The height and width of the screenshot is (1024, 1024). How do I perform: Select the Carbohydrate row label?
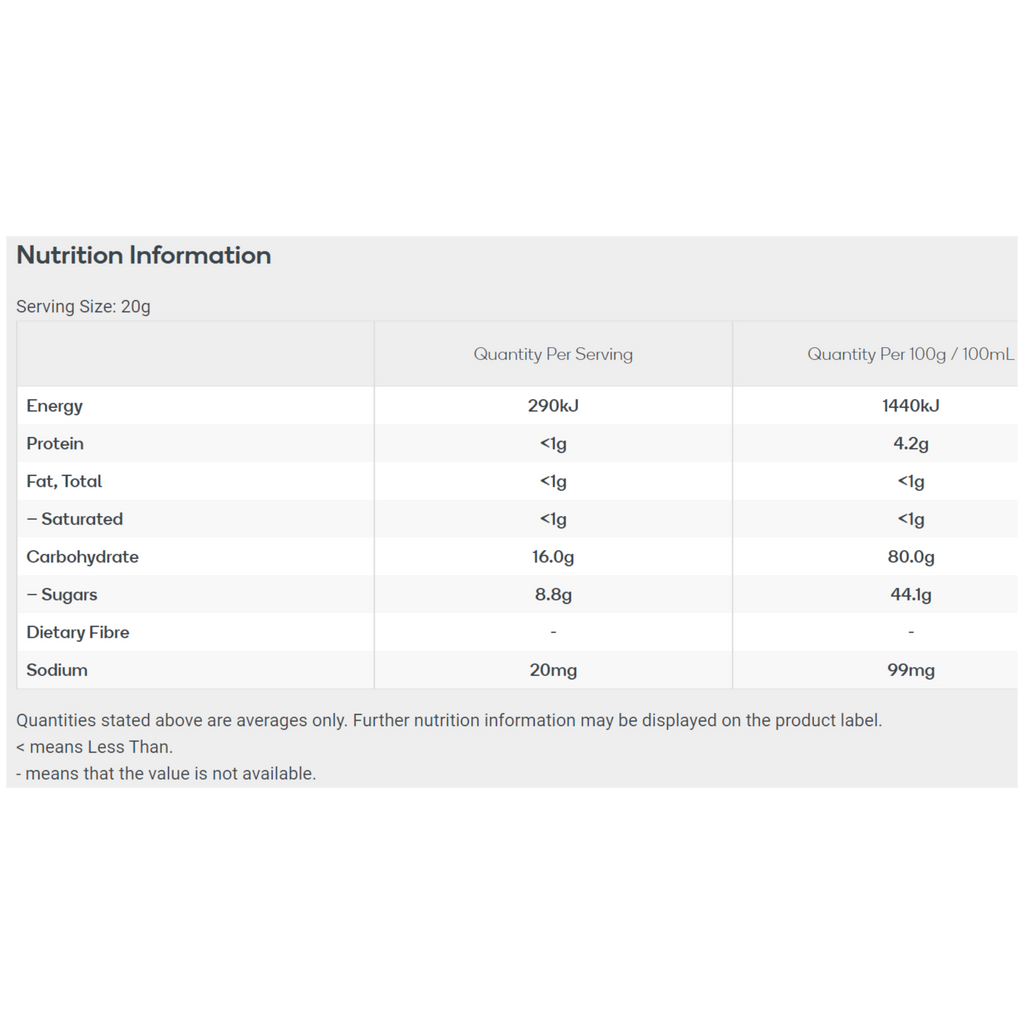click(83, 557)
